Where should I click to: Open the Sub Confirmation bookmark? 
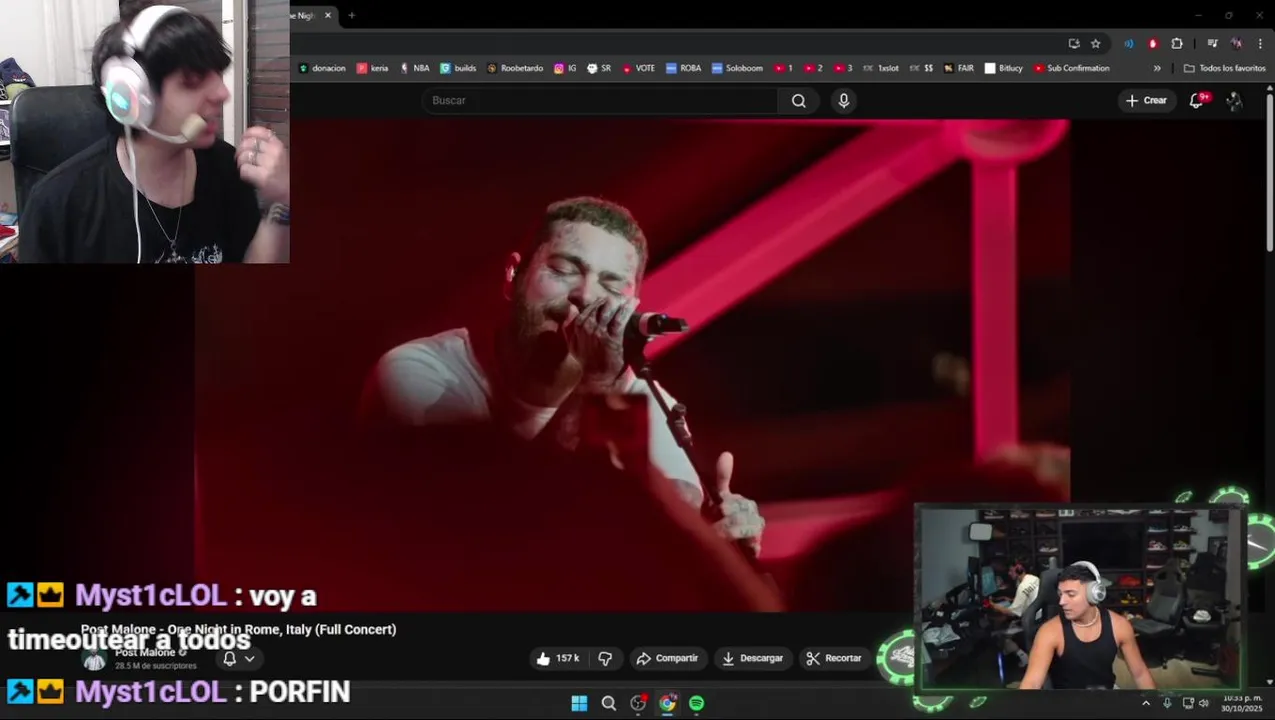pos(1071,68)
